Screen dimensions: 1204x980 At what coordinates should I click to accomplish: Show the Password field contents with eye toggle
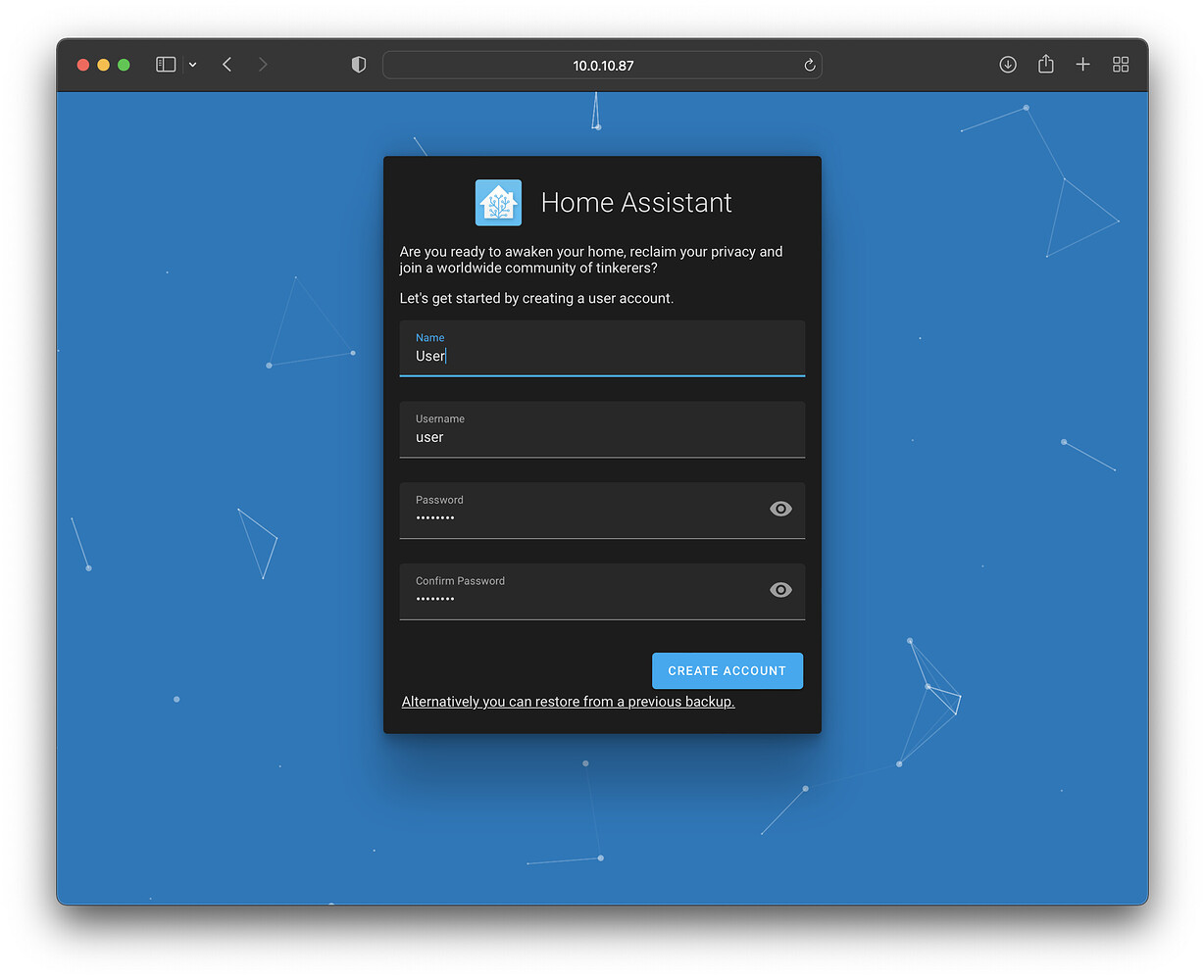780,508
